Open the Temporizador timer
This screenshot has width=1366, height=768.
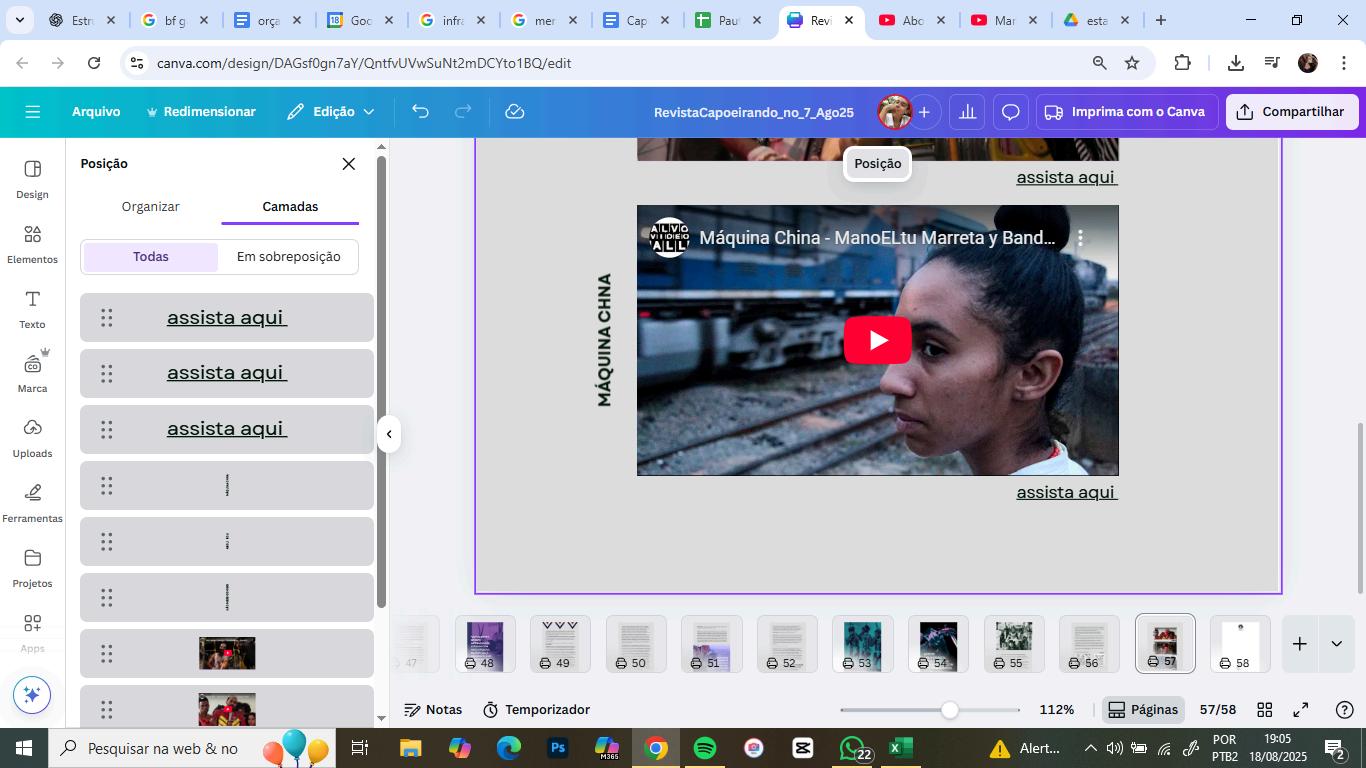(536, 710)
